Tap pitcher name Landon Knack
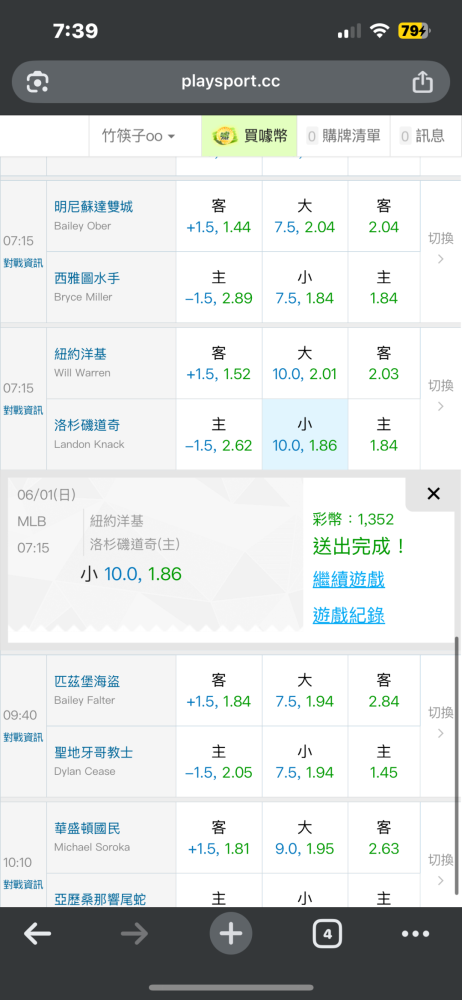 (89, 445)
